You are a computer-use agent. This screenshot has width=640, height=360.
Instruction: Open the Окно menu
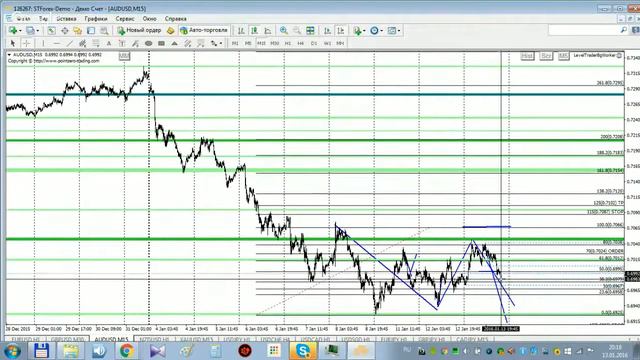[x=149, y=19]
